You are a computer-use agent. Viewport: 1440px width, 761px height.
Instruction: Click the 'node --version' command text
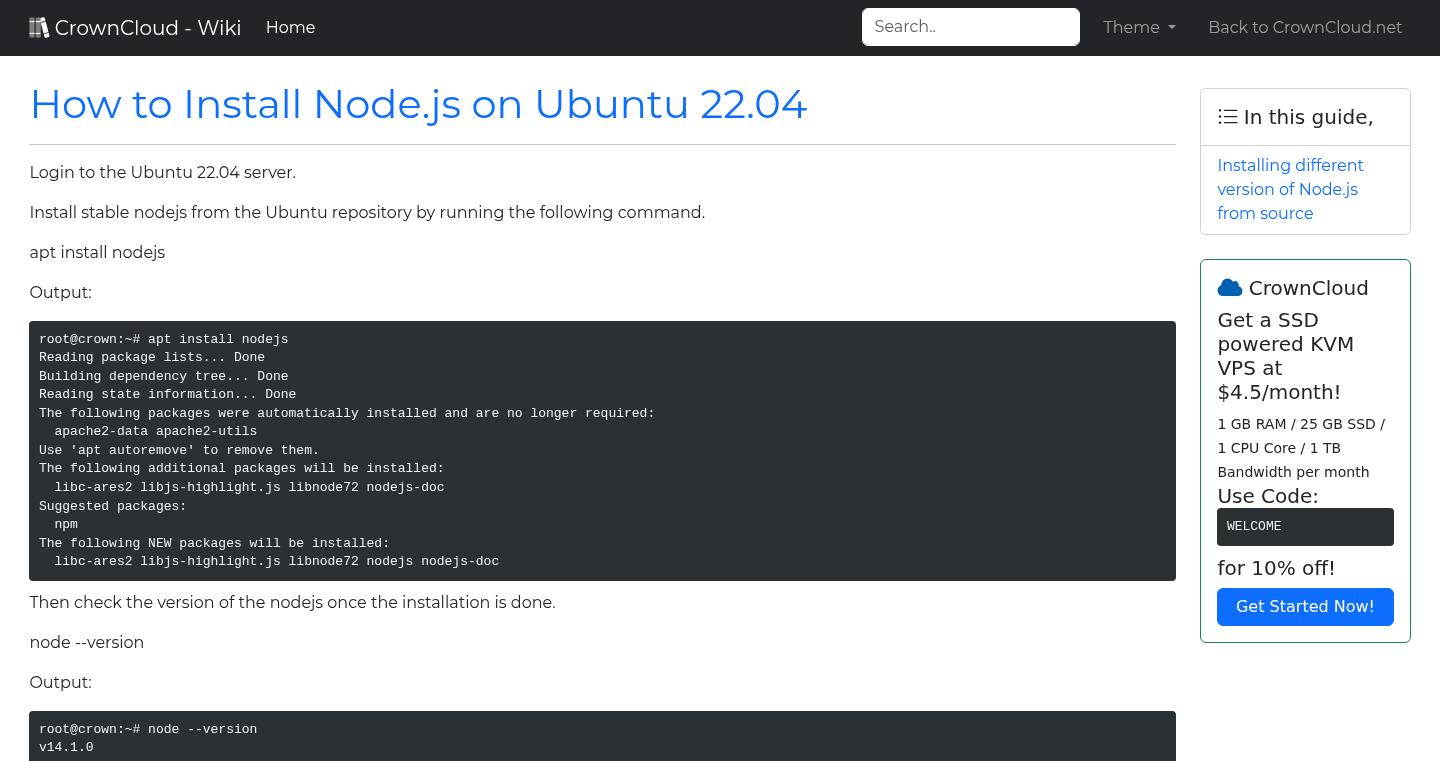(x=86, y=642)
